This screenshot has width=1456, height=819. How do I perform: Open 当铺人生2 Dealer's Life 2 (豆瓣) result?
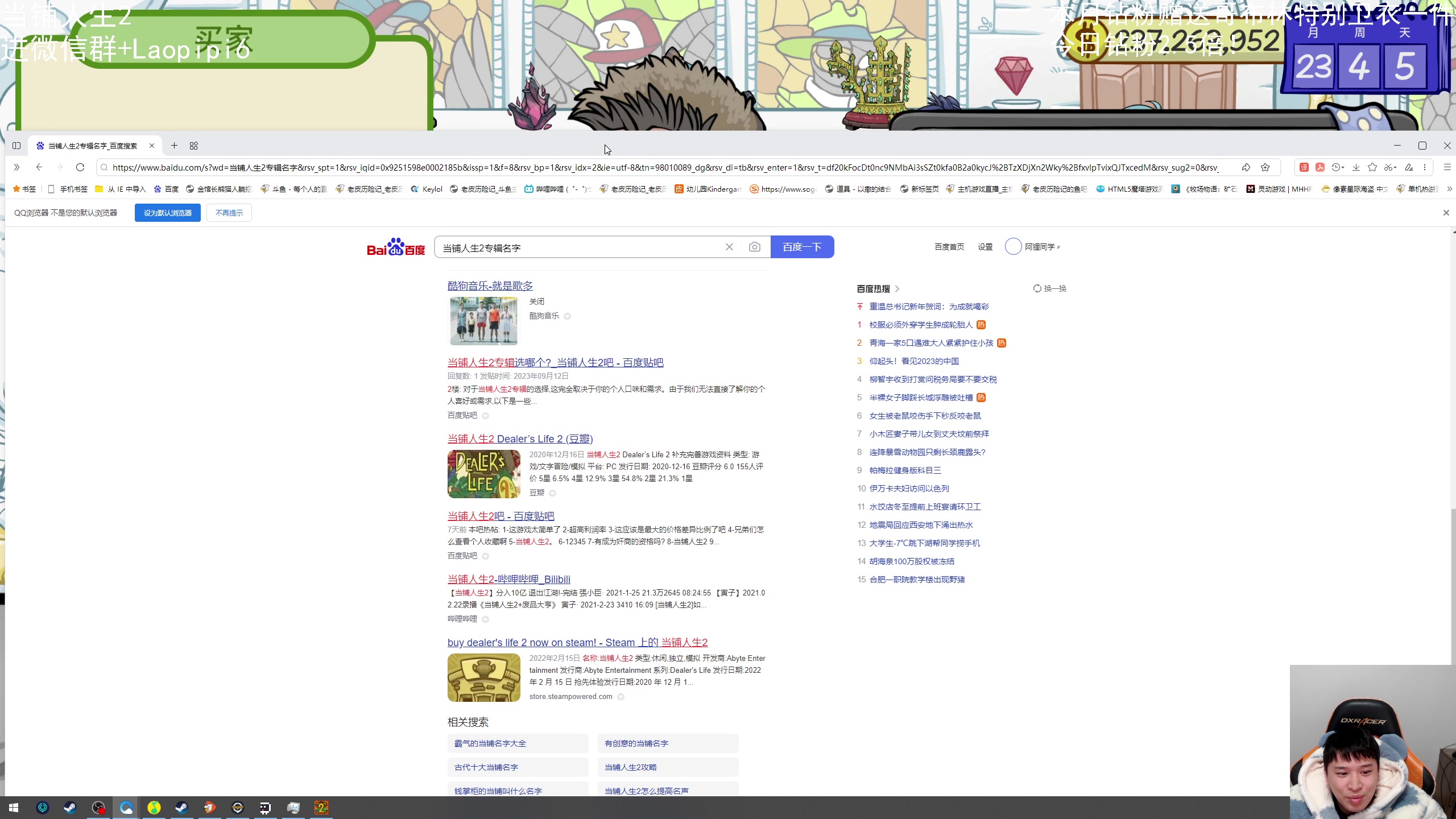(x=520, y=439)
